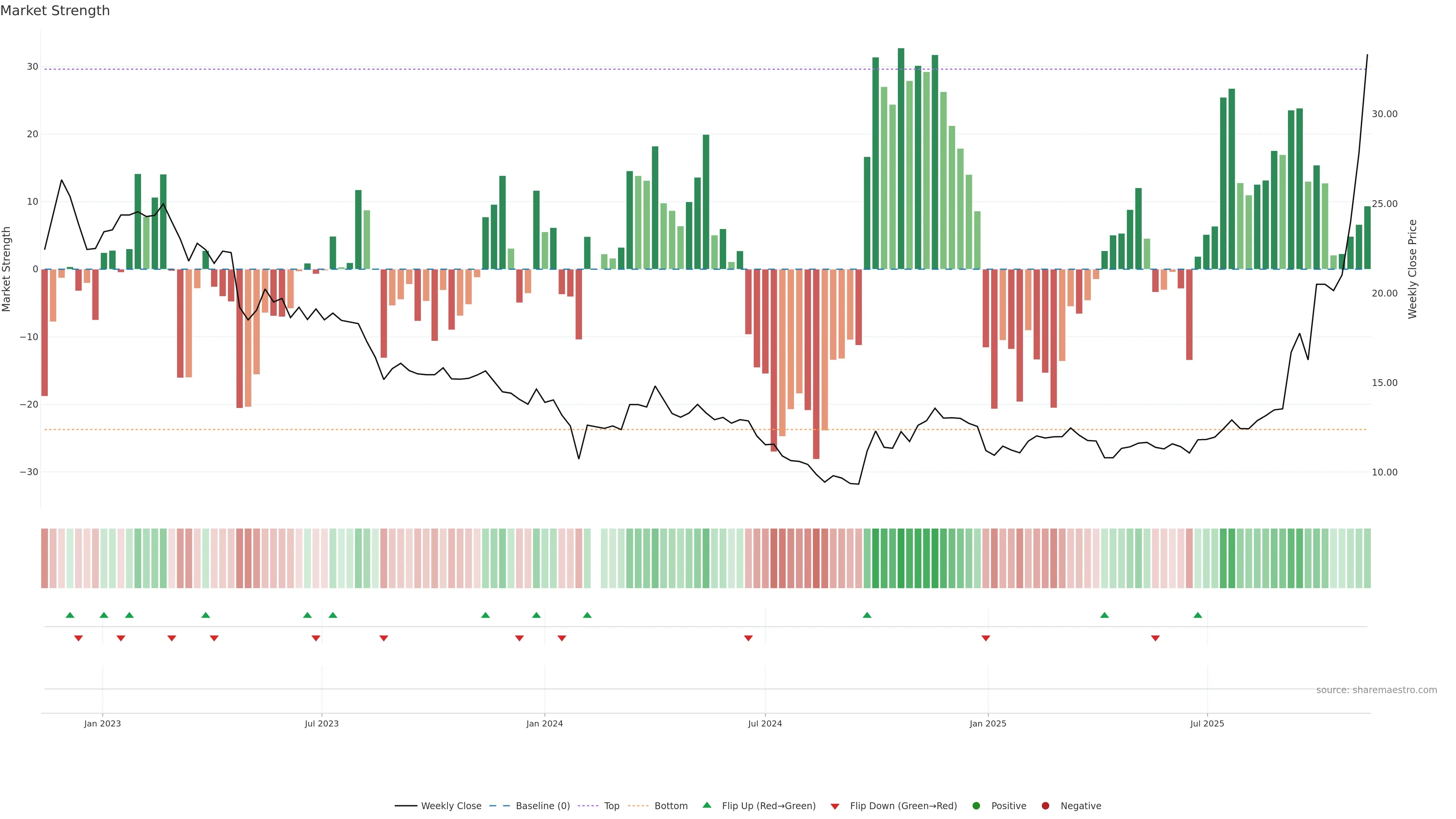
Task: Click Negative red circle legend icon
Action: (x=1045, y=805)
